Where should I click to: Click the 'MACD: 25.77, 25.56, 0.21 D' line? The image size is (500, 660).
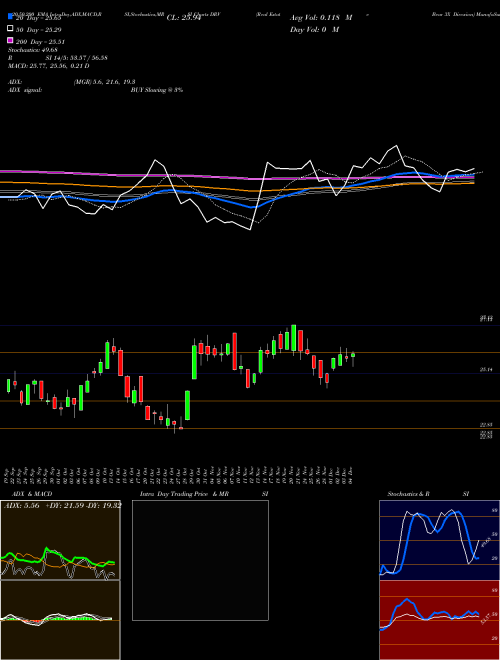48,66
